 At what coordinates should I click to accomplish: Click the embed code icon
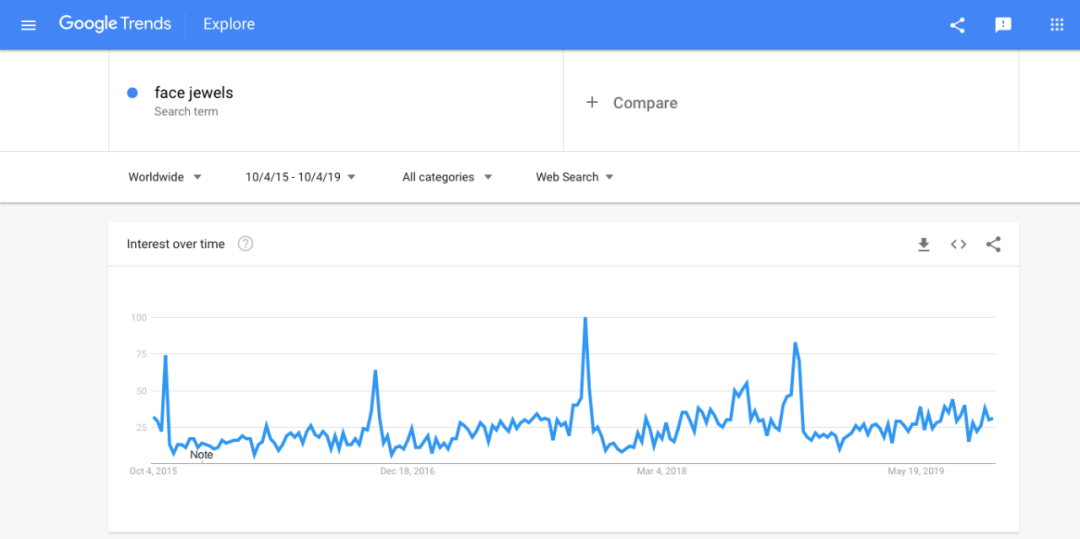point(958,244)
